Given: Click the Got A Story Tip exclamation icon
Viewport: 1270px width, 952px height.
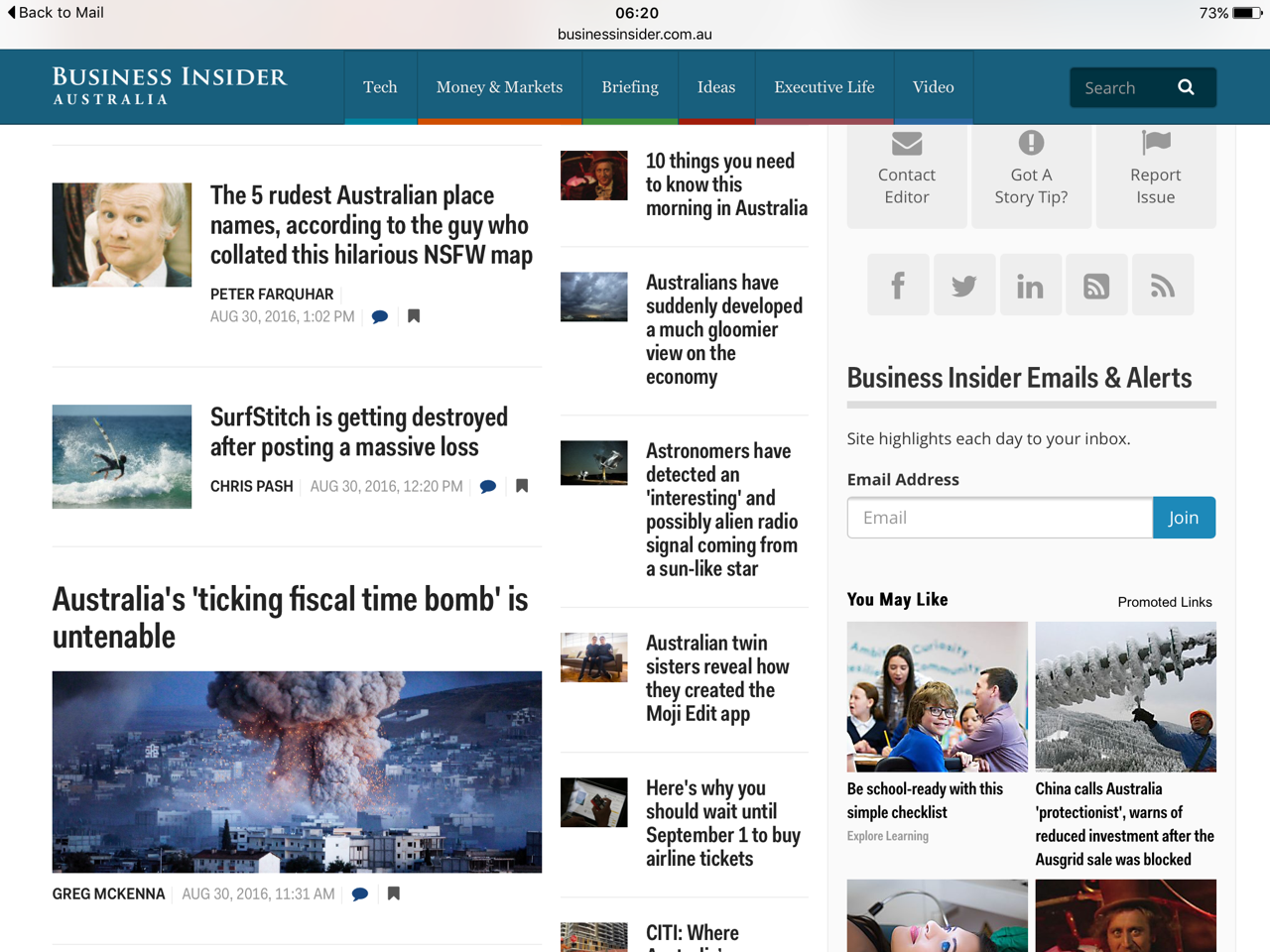Looking at the screenshot, I should (x=1031, y=143).
